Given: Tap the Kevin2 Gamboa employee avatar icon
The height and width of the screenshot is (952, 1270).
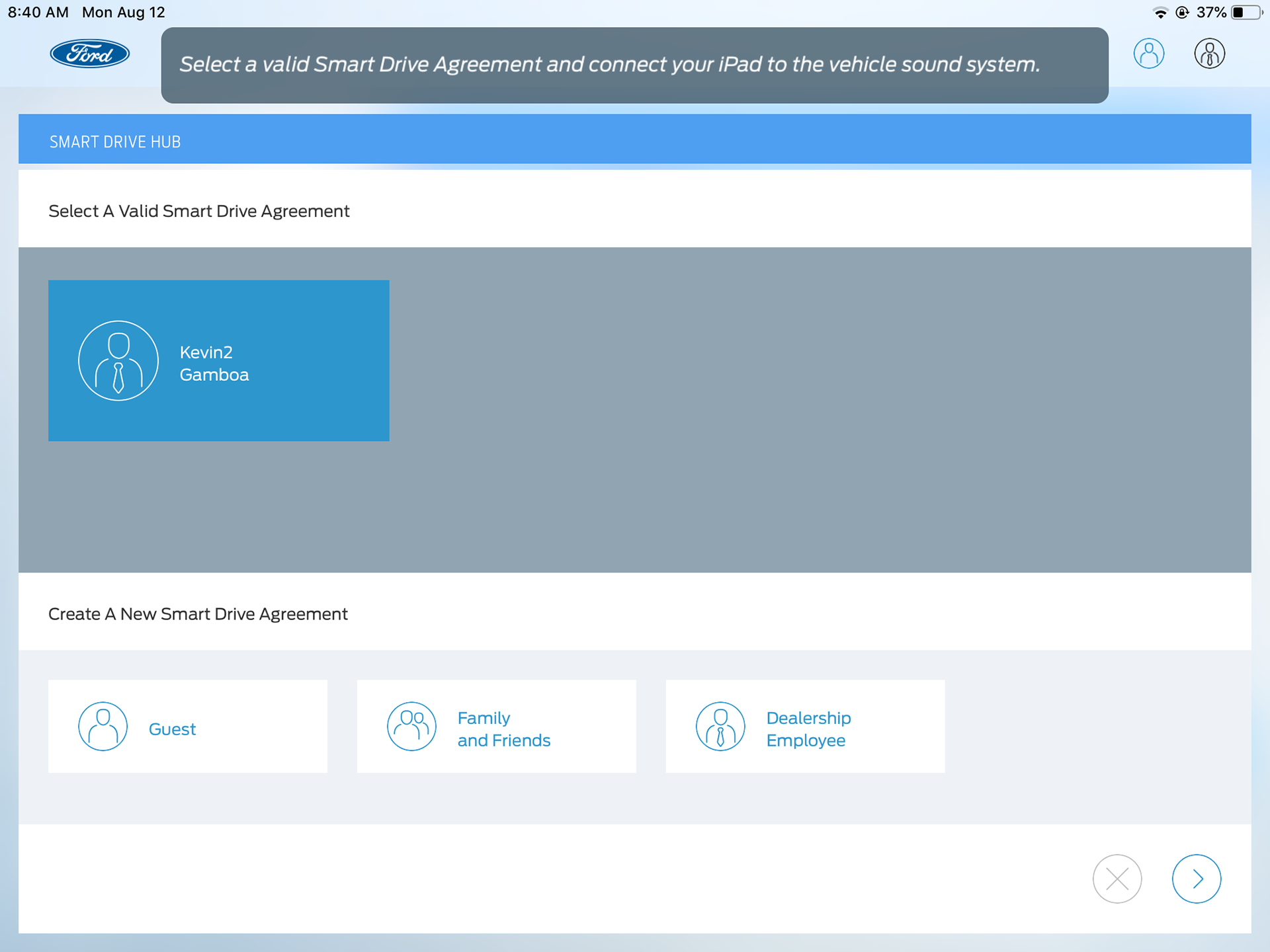Looking at the screenshot, I should tap(118, 361).
